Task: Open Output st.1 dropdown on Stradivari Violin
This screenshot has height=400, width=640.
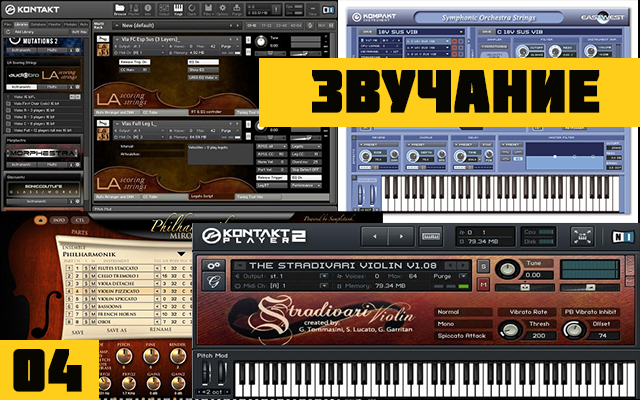Action: pyautogui.click(x=324, y=276)
